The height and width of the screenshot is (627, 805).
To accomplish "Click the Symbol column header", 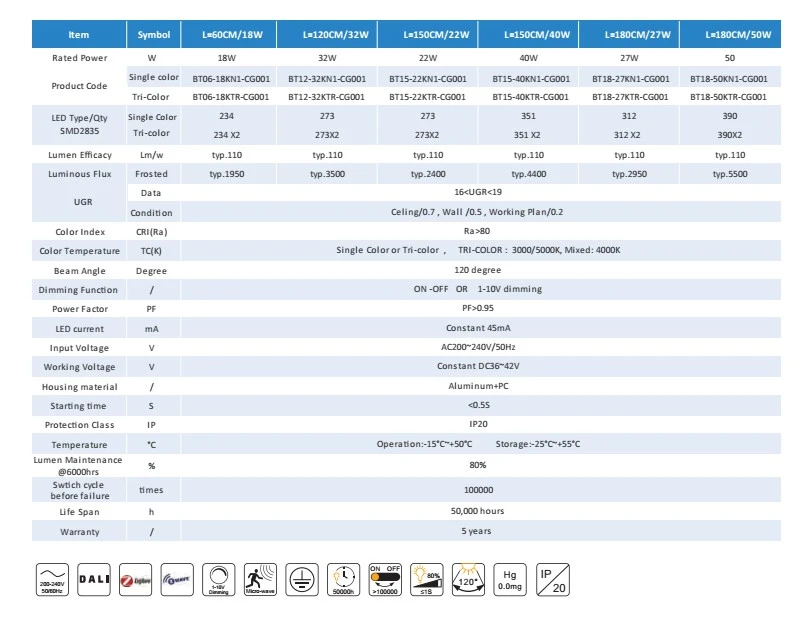I will point(154,34).
